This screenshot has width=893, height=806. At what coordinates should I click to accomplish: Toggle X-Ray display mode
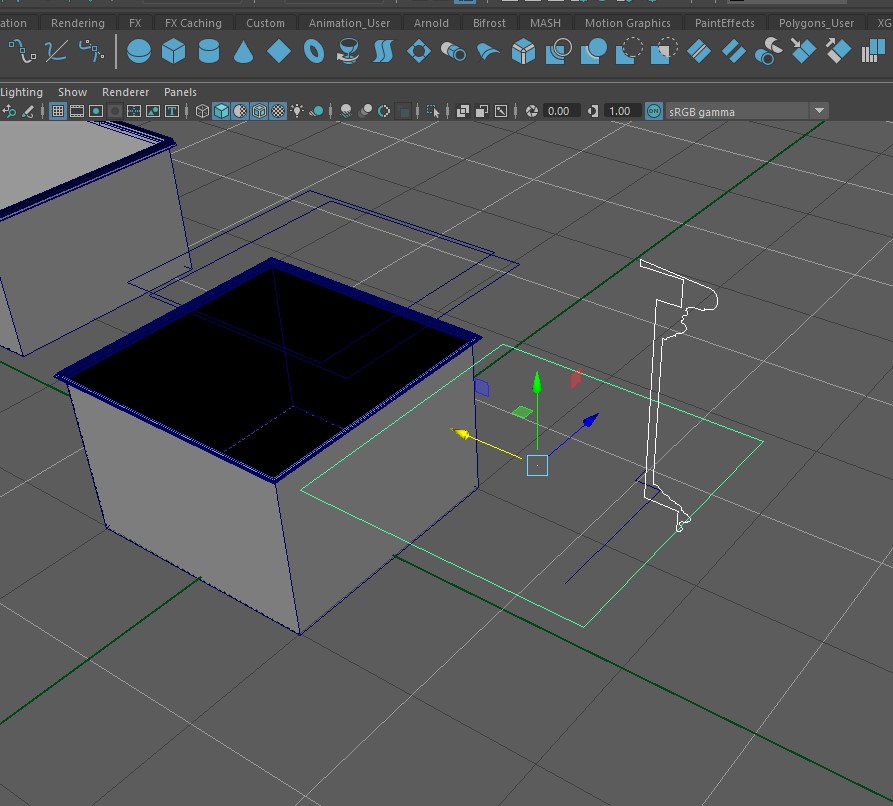pyautogui.click(x=462, y=111)
